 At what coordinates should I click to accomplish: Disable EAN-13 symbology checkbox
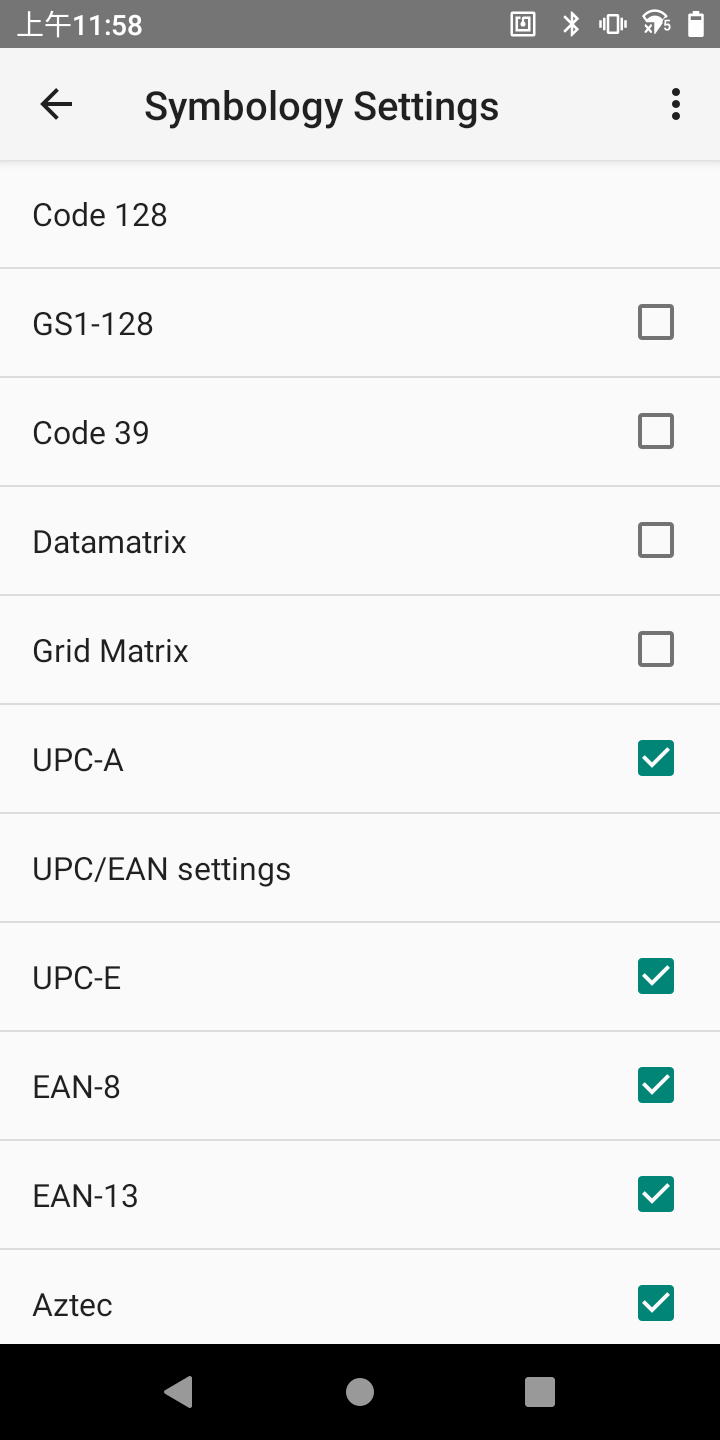[656, 1195]
